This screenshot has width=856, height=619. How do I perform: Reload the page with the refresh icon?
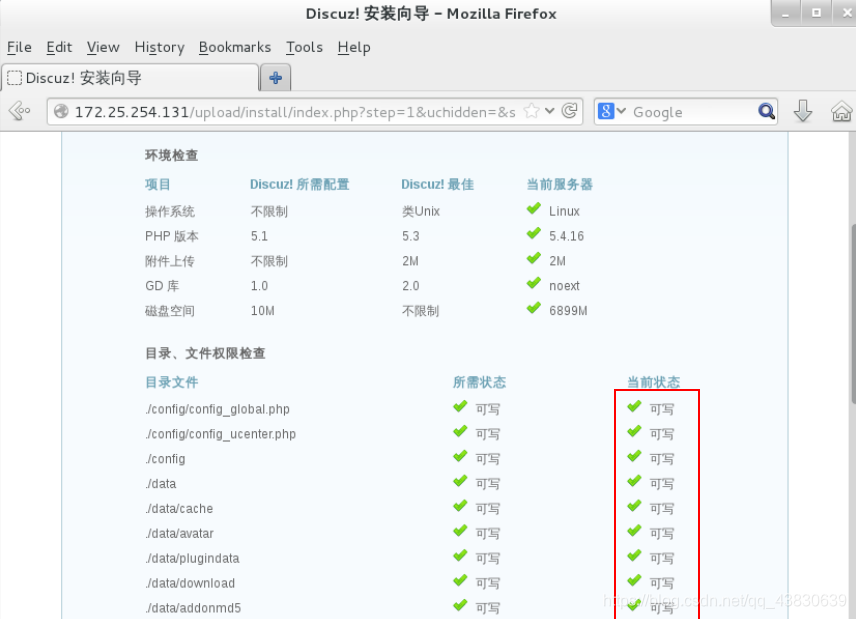coord(569,111)
